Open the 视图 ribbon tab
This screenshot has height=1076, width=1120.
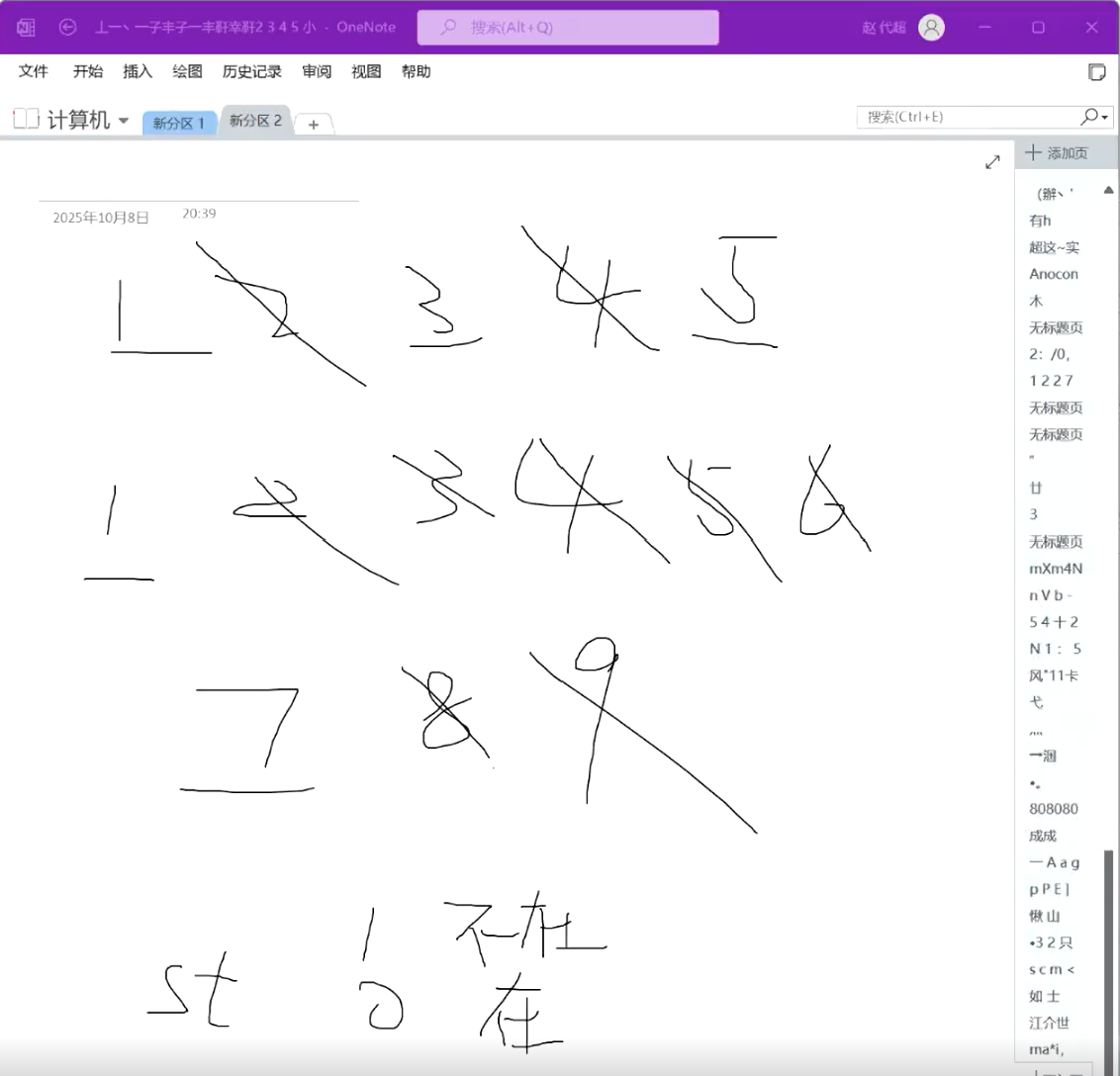point(366,71)
